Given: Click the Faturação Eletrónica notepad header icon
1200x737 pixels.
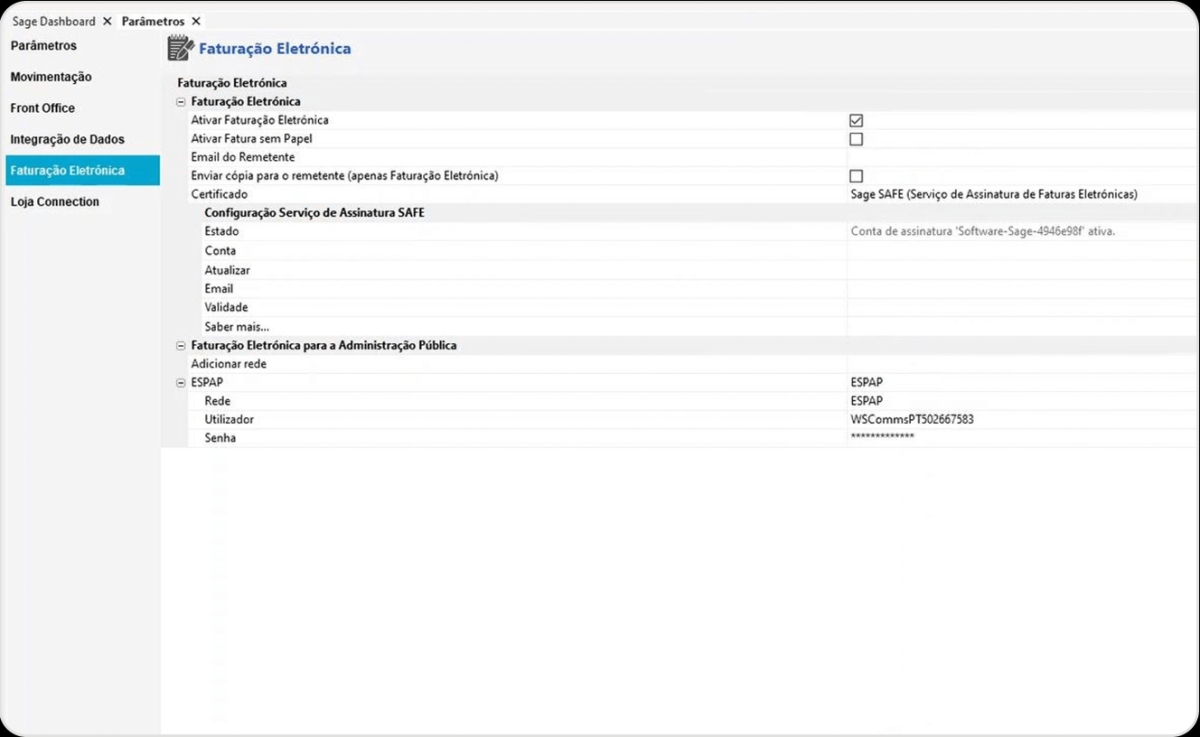Looking at the screenshot, I should [x=180, y=48].
